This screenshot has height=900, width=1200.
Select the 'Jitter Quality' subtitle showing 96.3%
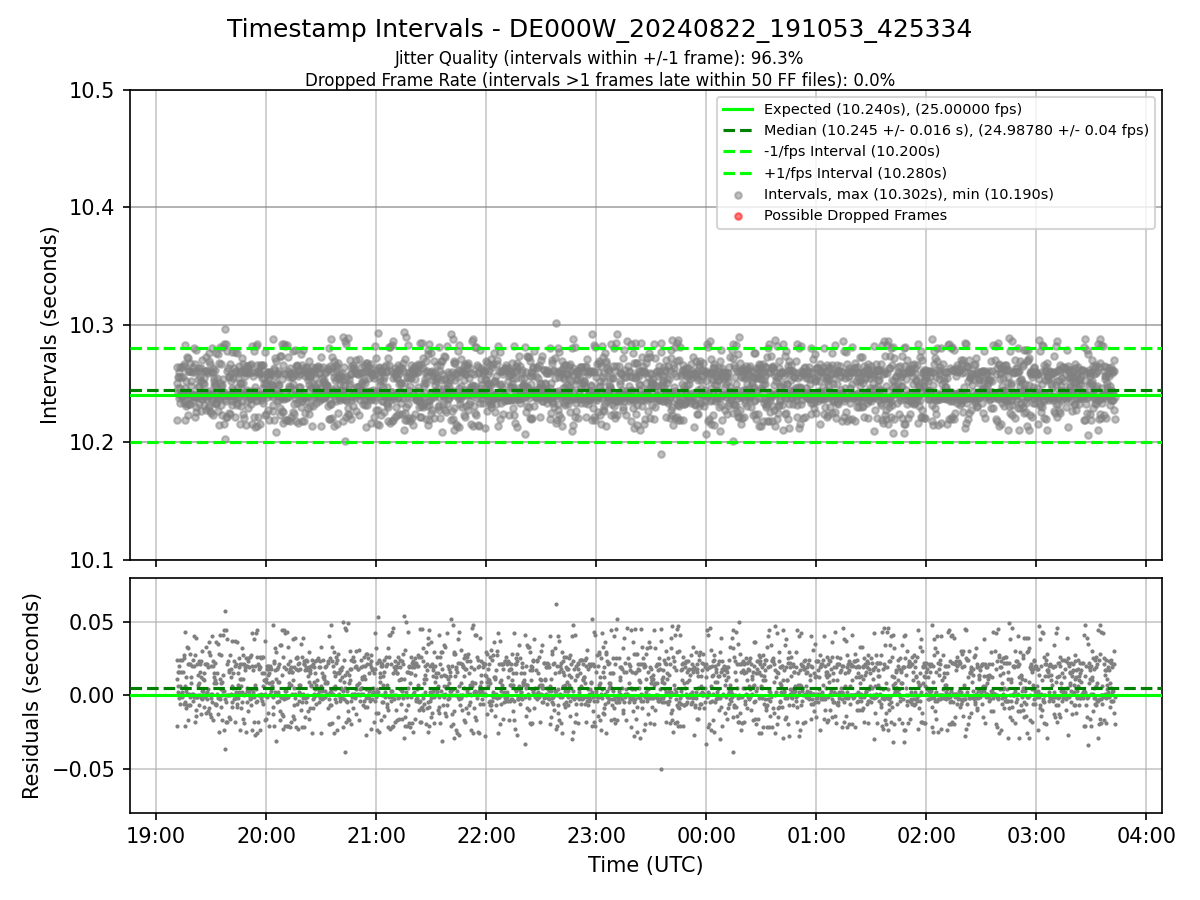pyautogui.click(x=599, y=58)
